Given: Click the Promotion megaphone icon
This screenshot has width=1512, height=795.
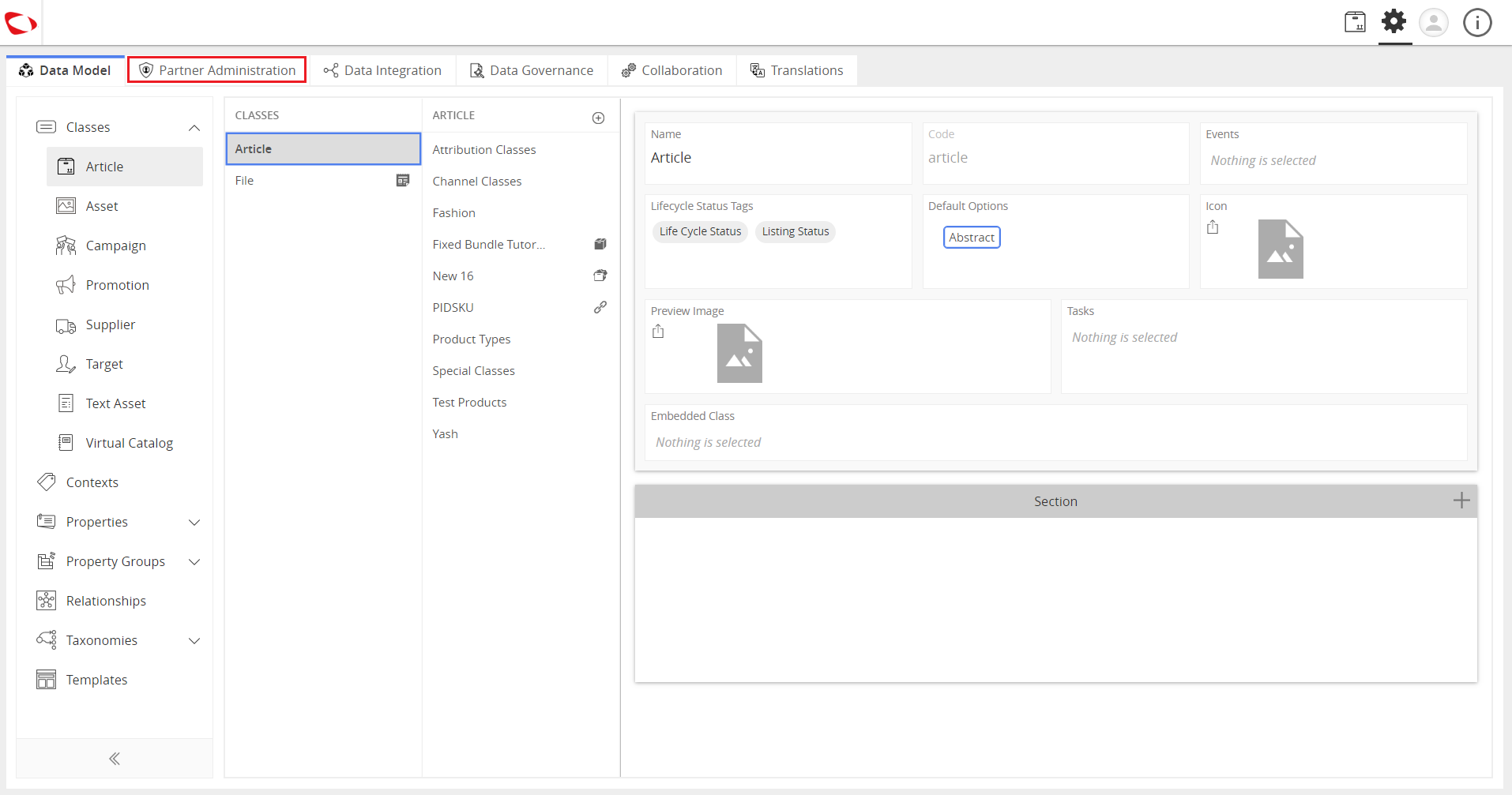Looking at the screenshot, I should pyautogui.click(x=66, y=285).
